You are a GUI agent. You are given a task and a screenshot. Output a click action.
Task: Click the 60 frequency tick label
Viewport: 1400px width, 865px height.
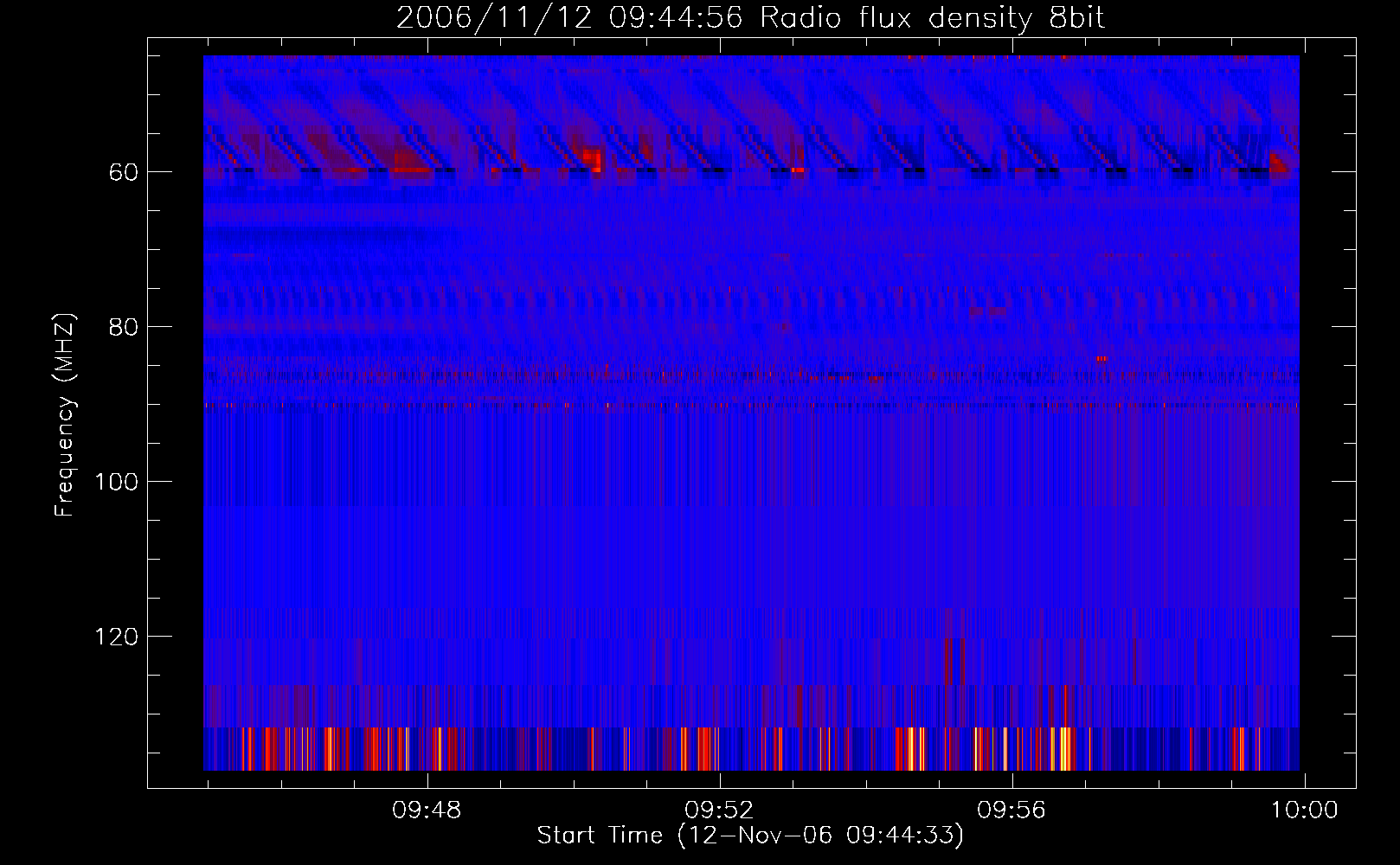click(124, 173)
